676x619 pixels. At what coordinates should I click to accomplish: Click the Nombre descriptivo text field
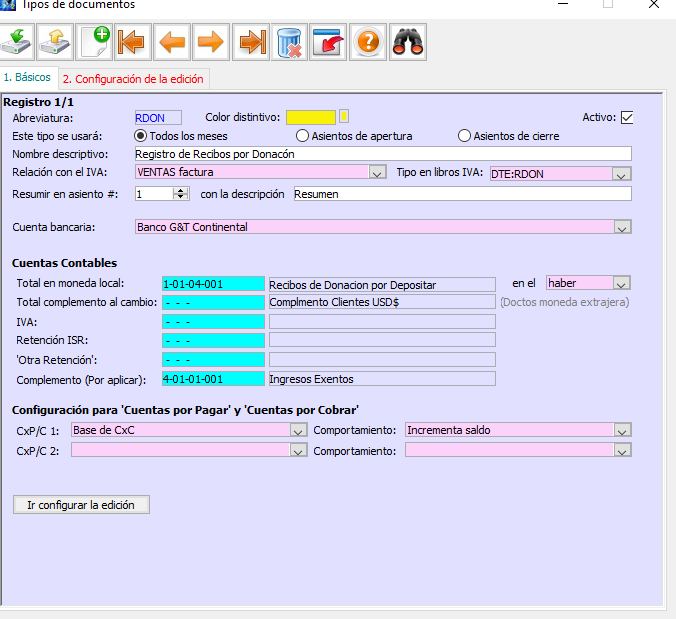[382, 154]
